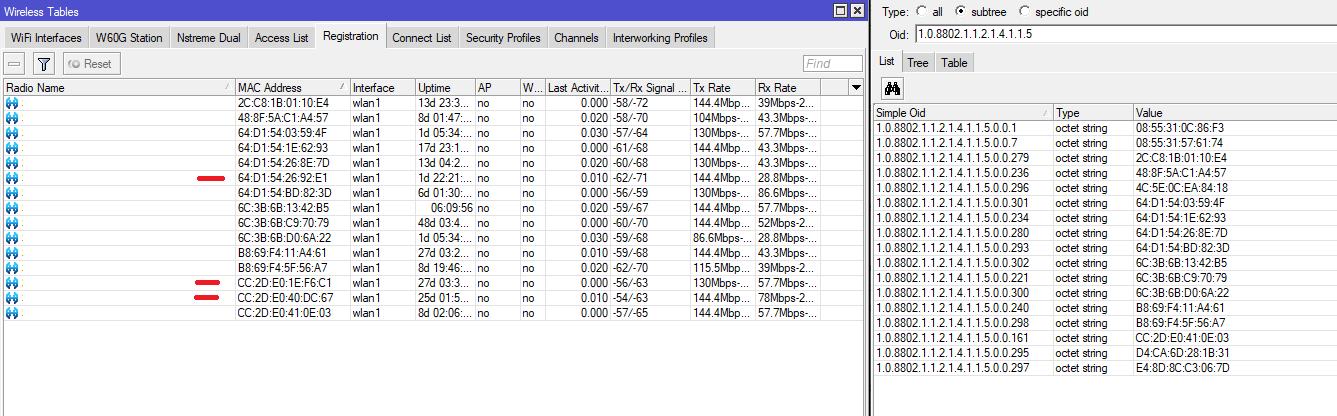Click station icon for B8:69:F4:11:A4:61 row
1337x416 pixels.
pos(13,253)
